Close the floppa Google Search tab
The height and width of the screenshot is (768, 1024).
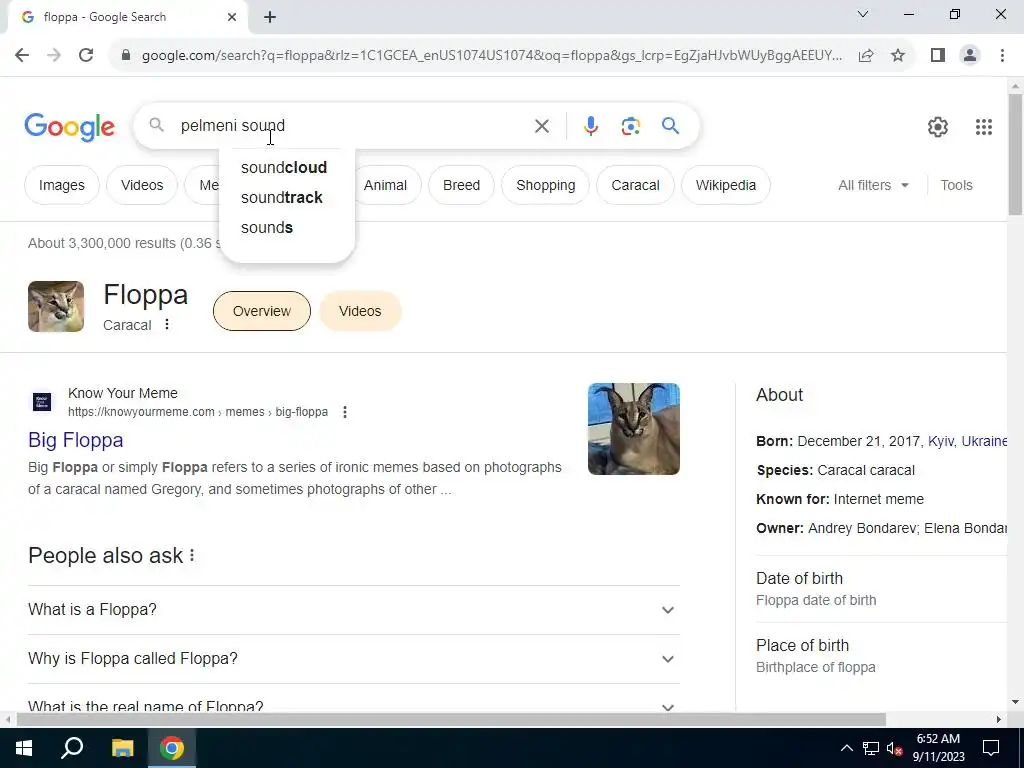coord(232,18)
